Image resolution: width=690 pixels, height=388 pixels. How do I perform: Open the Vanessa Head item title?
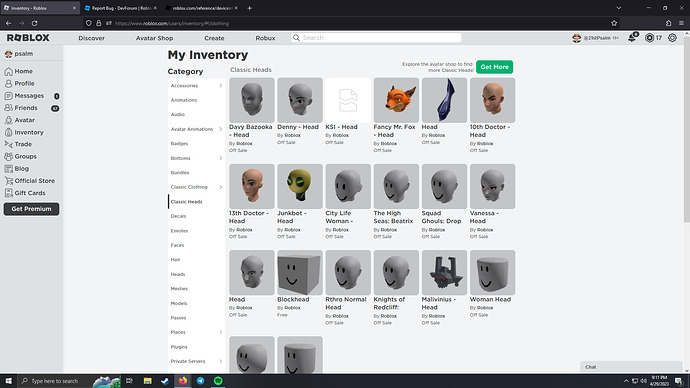point(484,217)
